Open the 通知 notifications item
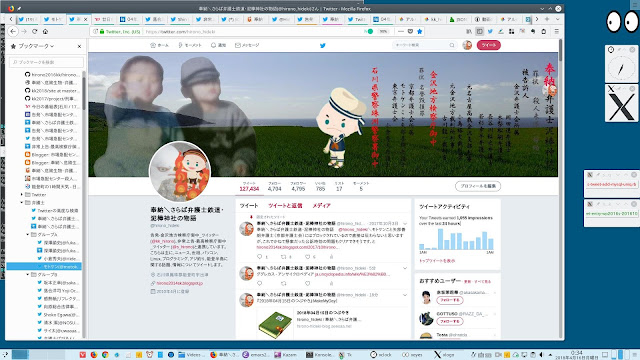Screen dimensions: 640x360 click(x=218, y=45)
